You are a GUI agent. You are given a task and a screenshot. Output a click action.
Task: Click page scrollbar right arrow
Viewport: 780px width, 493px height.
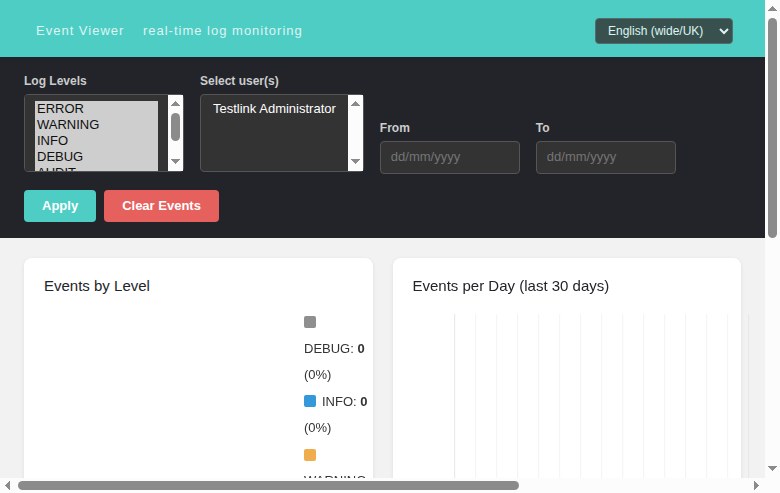click(x=756, y=486)
